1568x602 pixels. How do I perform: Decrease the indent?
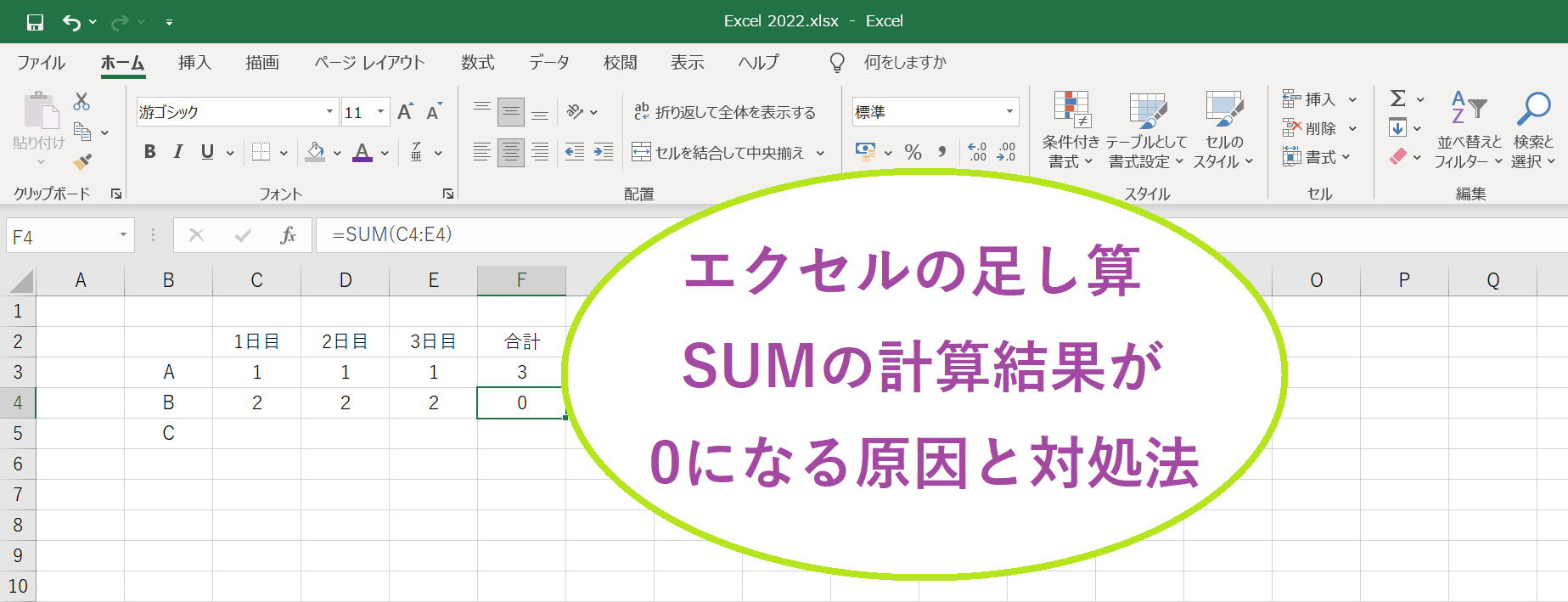pos(575,153)
